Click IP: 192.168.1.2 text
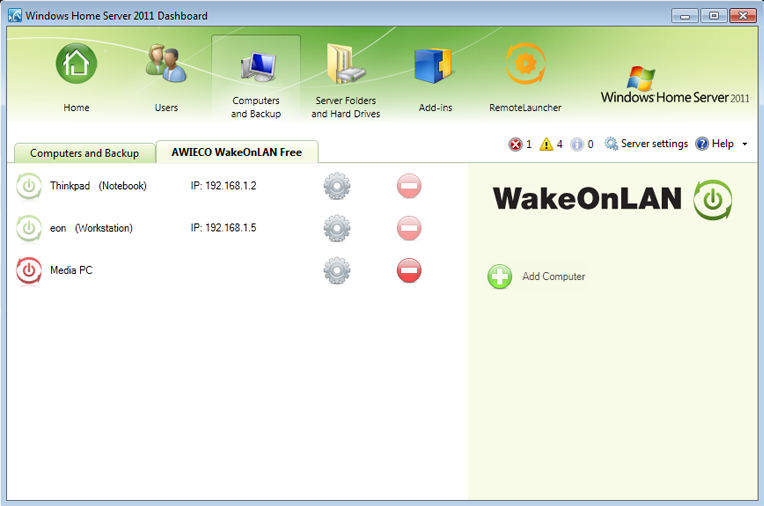Viewport: 764px width, 506px height. point(223,186)
